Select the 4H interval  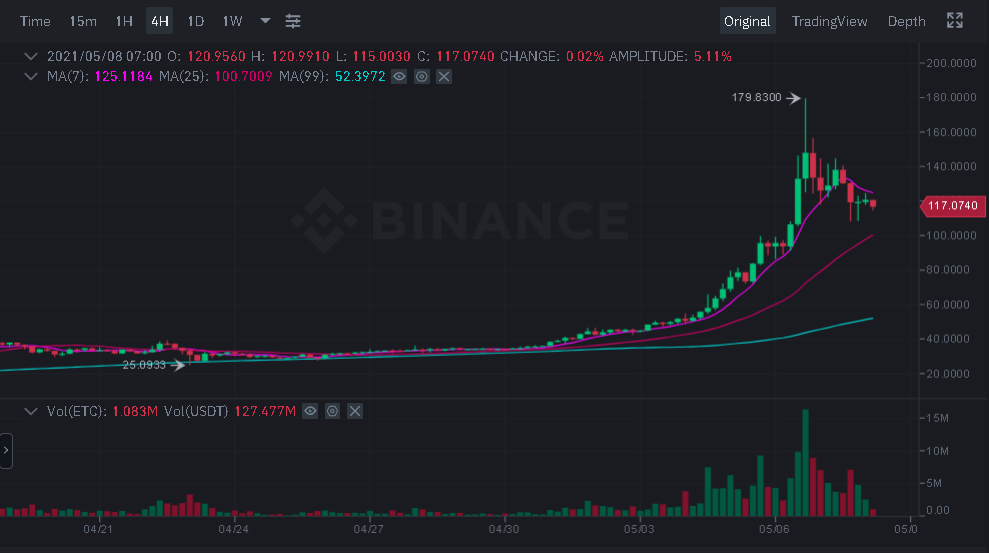coord(159,21)
